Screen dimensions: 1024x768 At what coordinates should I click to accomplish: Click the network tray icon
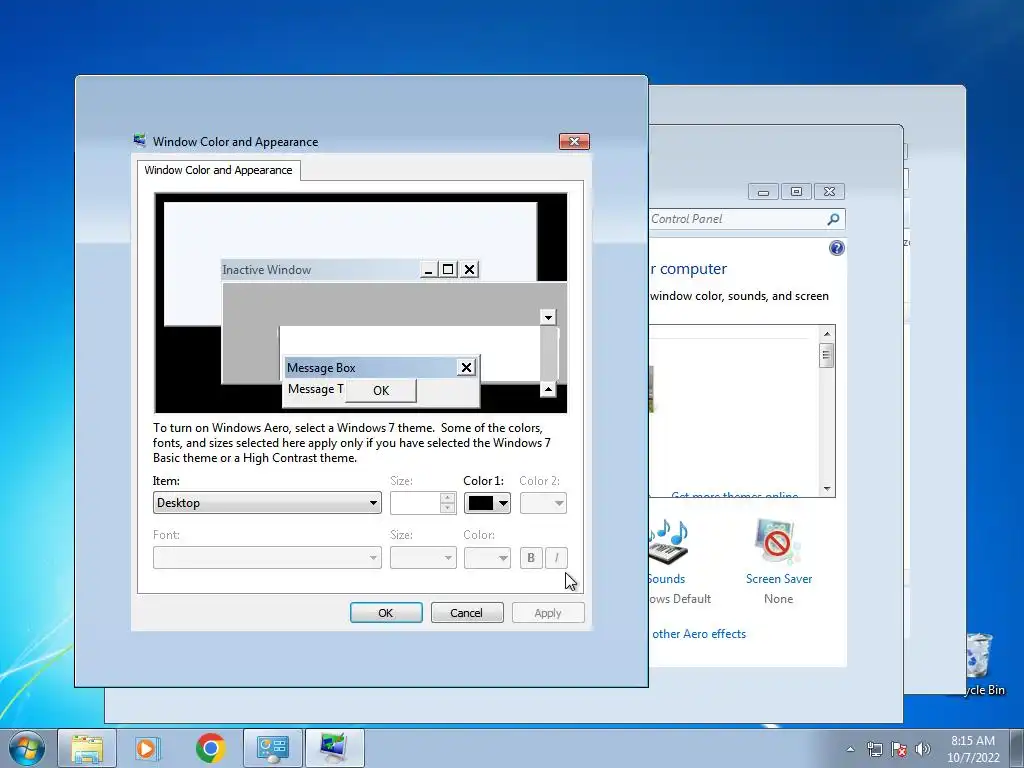874,749
